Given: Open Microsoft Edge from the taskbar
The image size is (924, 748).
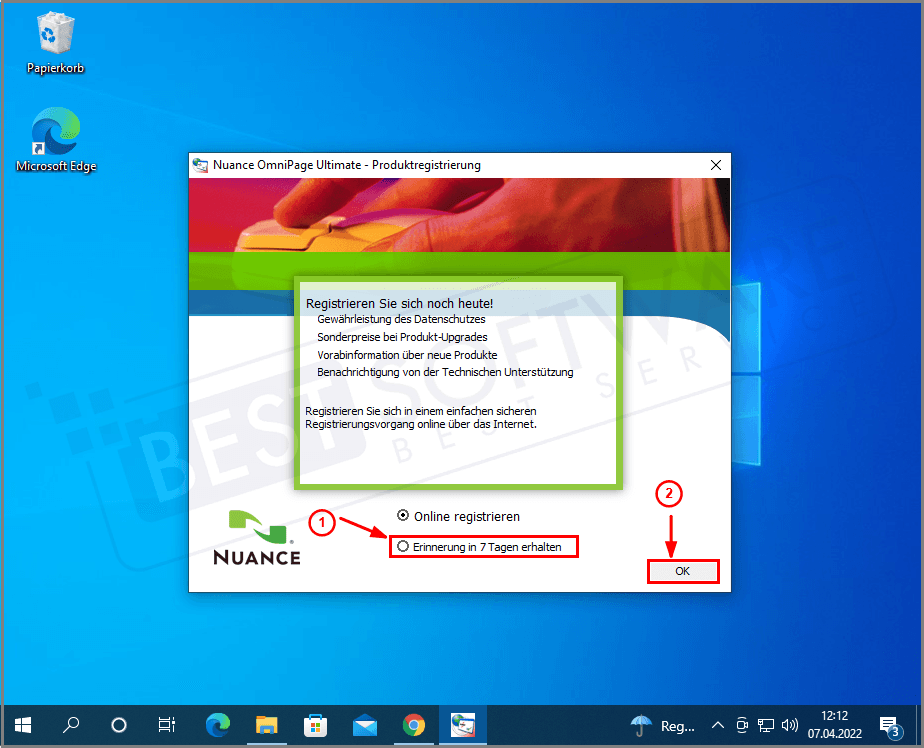Looking at the screenshot, I should click(217, 725).
